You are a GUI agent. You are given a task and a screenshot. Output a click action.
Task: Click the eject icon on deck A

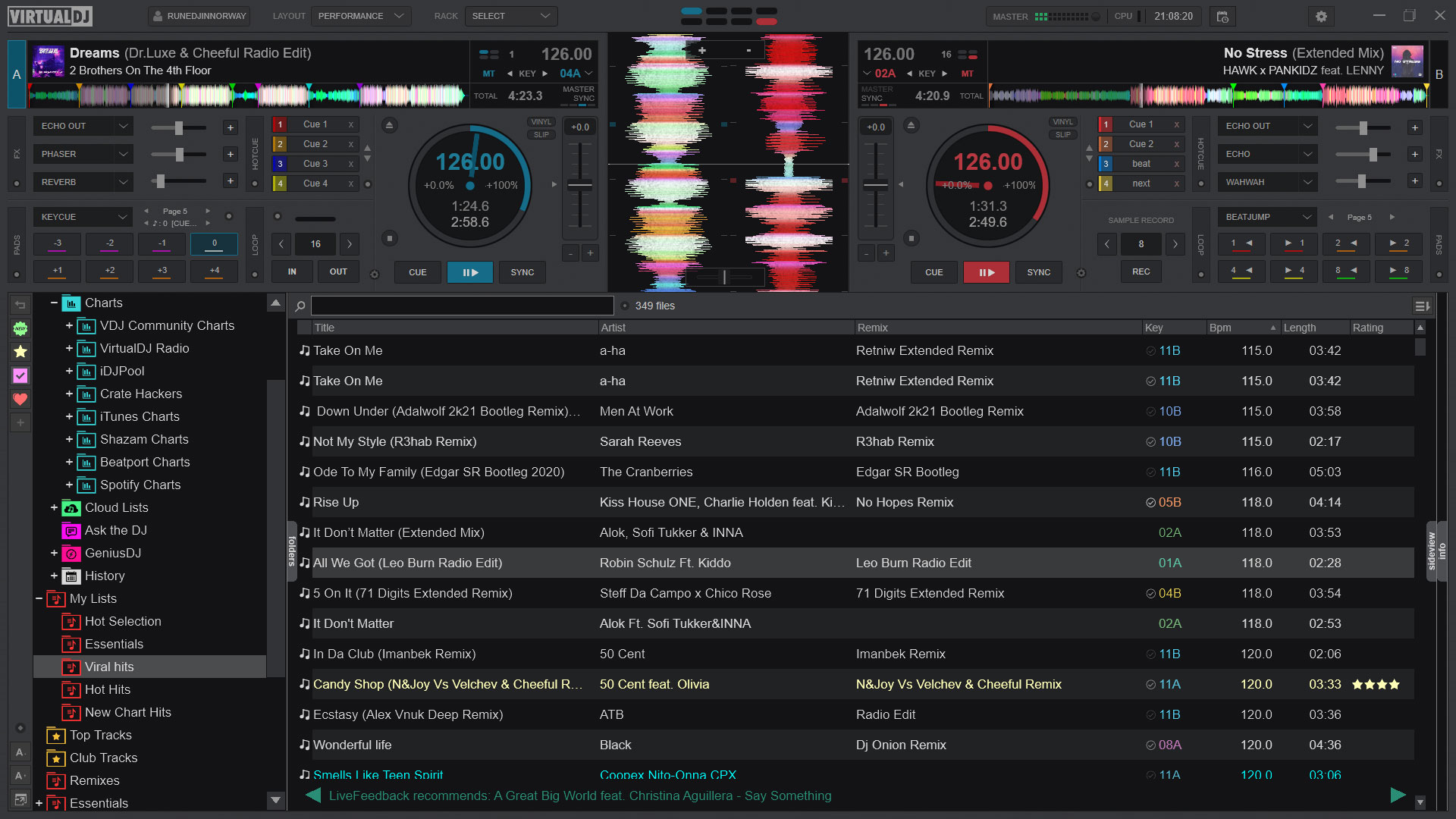tap(389, 125)
